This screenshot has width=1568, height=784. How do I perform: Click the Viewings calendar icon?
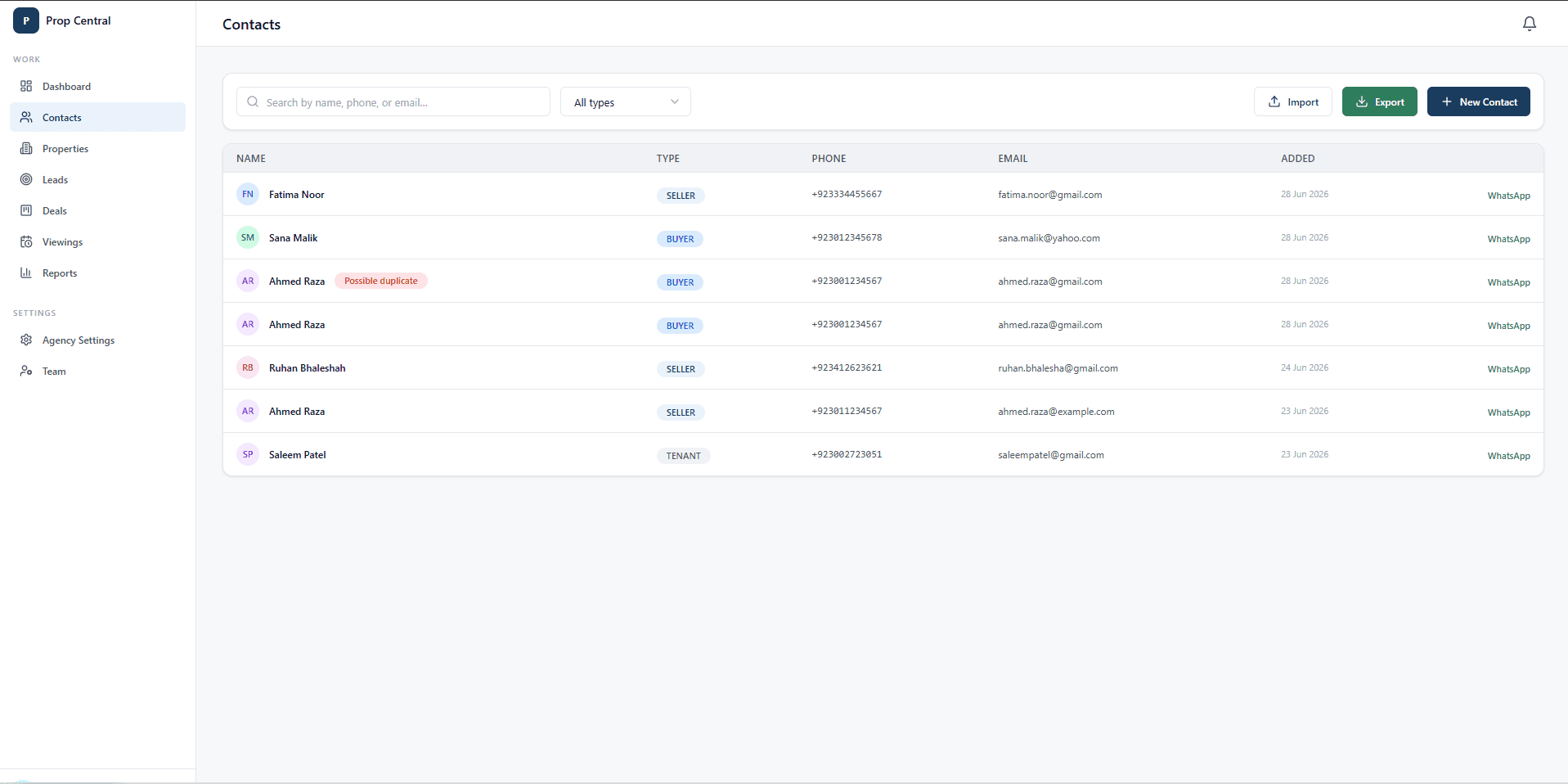pos(26,241)
